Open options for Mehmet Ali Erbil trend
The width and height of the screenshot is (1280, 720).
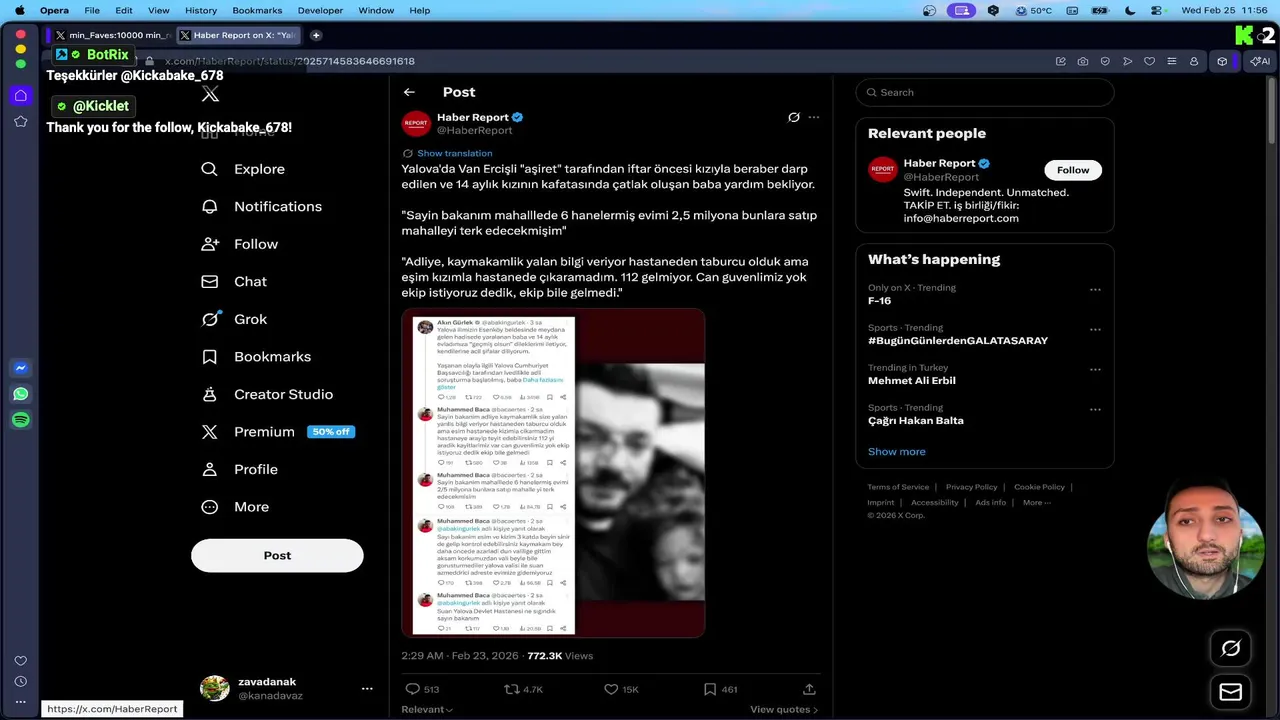point(1095,370)
